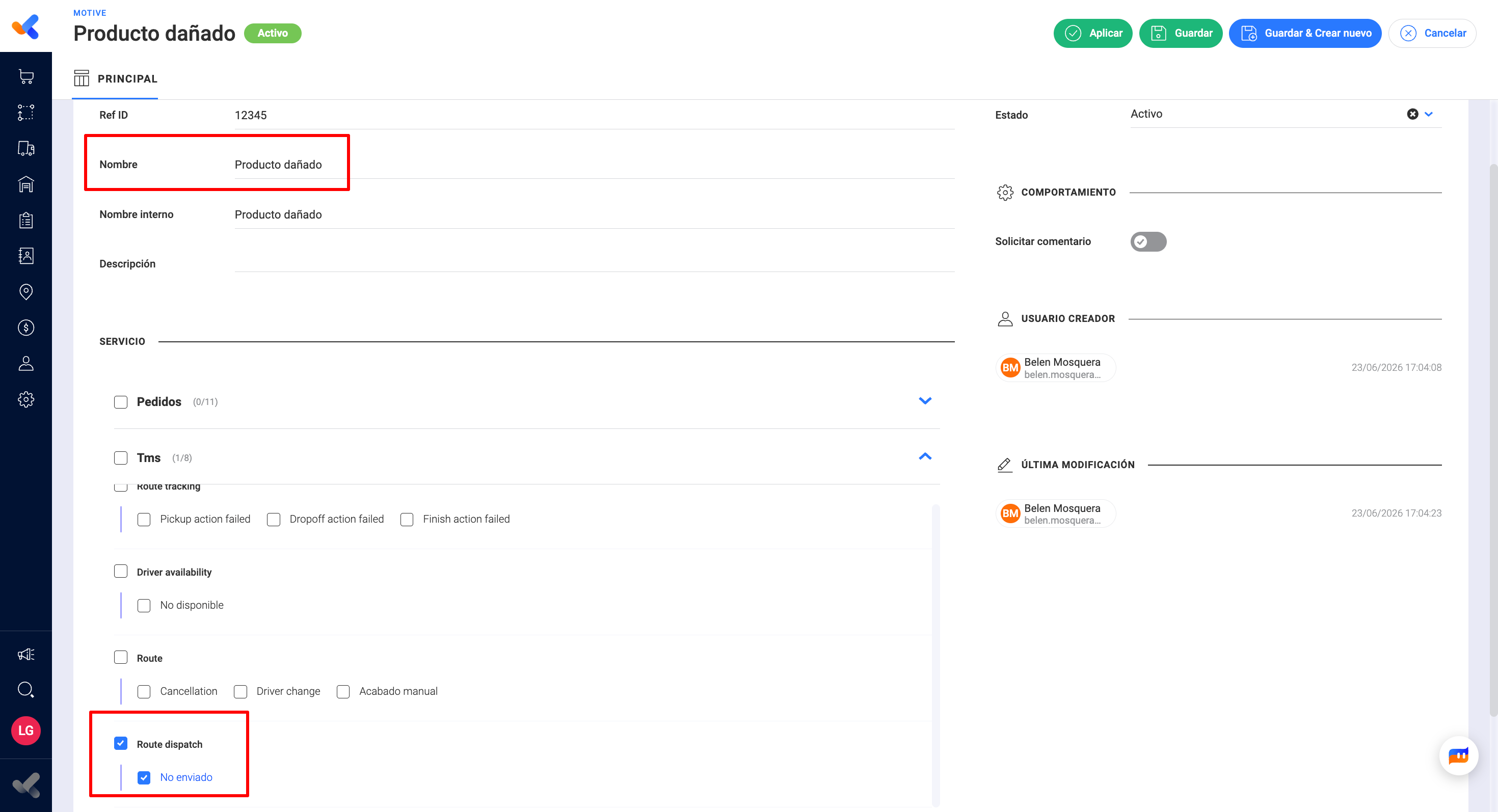Screen dimensions: 1498x812
Task: Tick the Driver availability checkbox
Action: [120, 572]
